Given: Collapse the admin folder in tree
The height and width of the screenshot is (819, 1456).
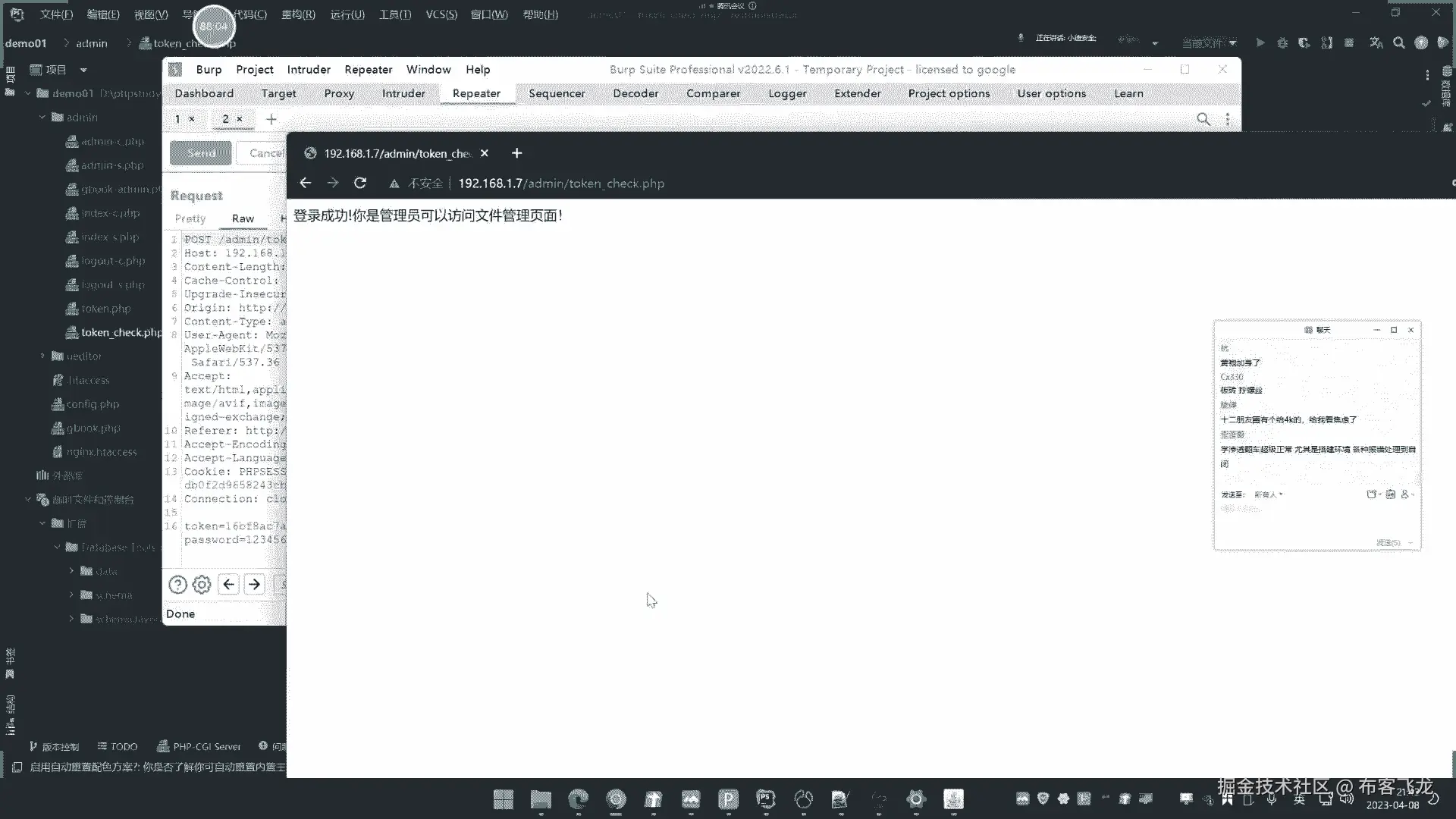Looking at the screenshot, I should click(x=42, y=118).
